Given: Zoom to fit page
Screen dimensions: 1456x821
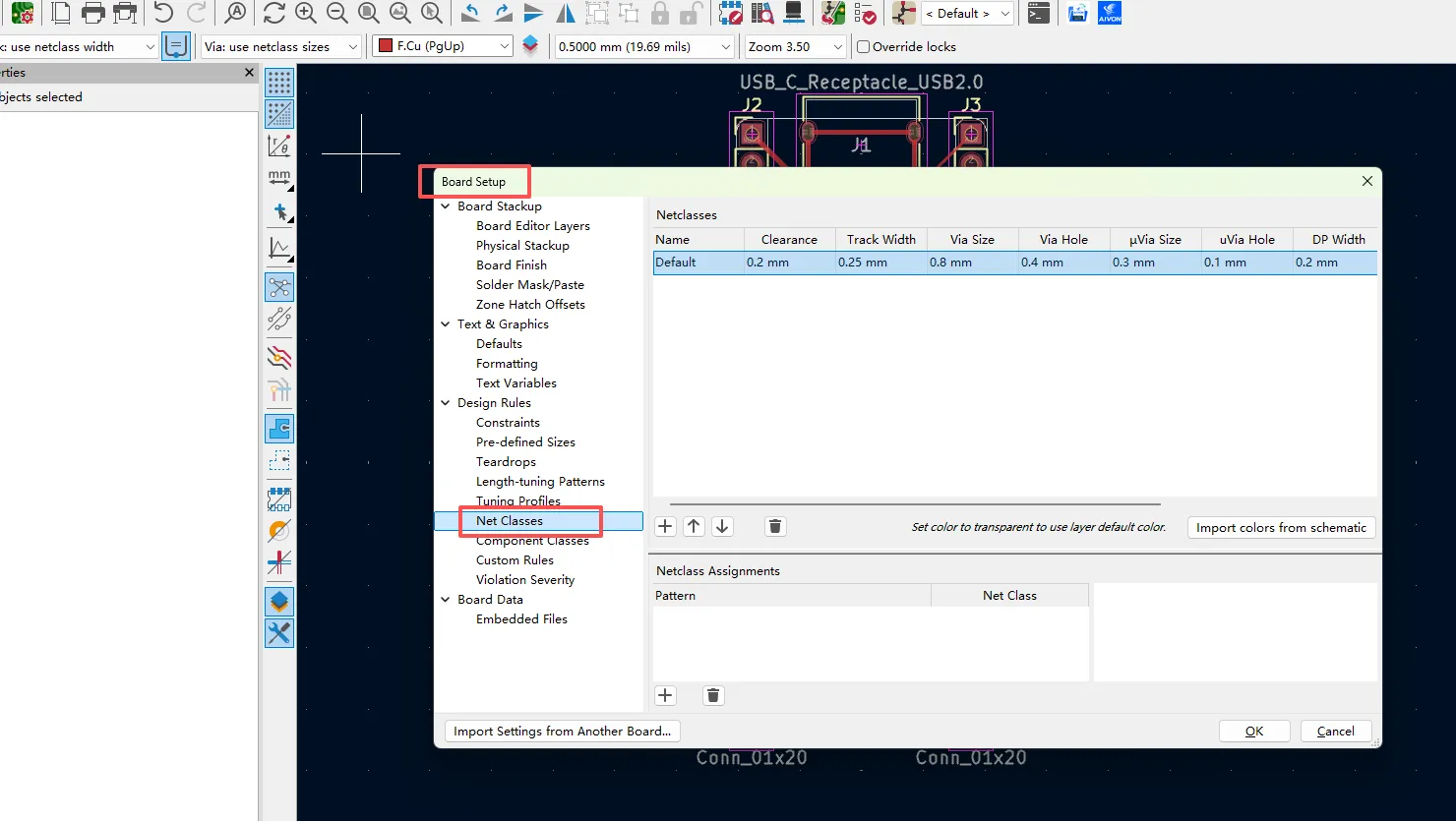Looking at the screenshot, I should pos(369,13).
